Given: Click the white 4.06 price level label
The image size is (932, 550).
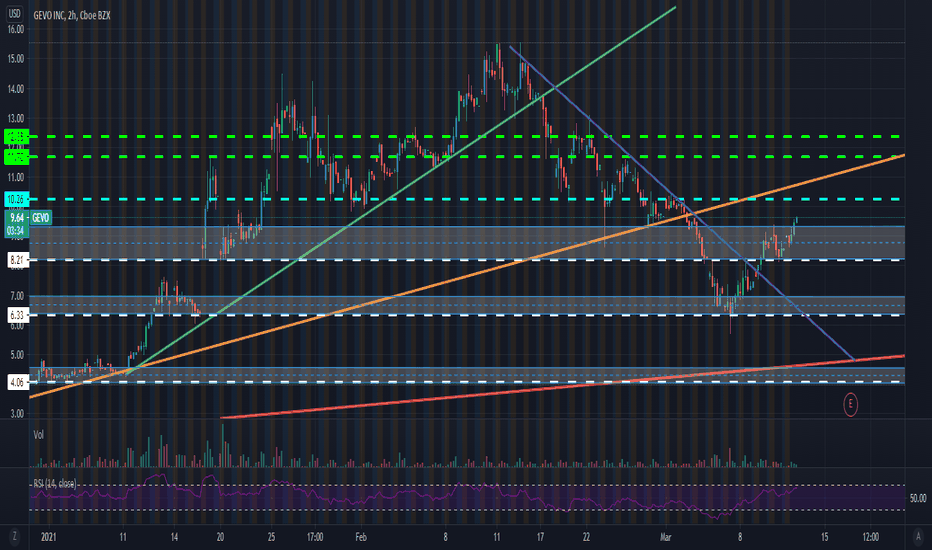Looking at the screenshot, I should pos(17,382).
